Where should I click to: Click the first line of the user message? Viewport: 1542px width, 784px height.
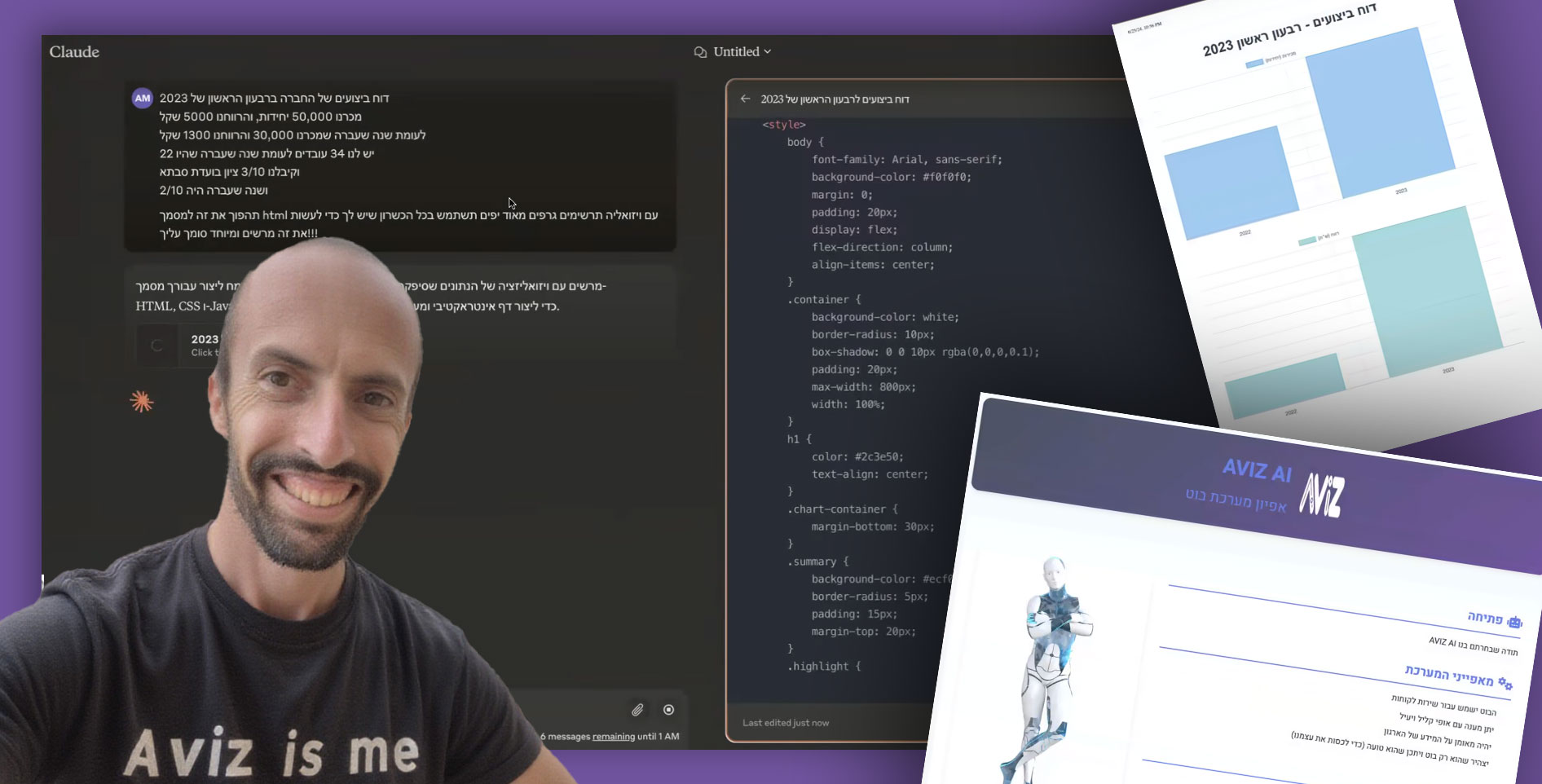pyautogui.click(x=274, y=99)
